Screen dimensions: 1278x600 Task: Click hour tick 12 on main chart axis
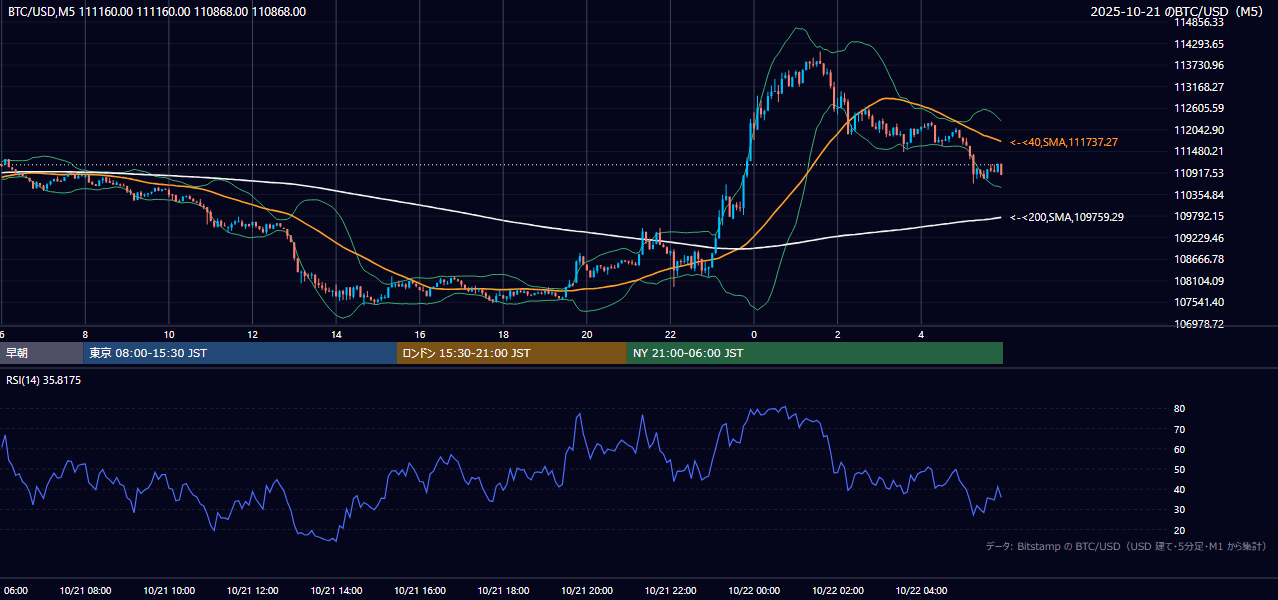pos(252,334)
